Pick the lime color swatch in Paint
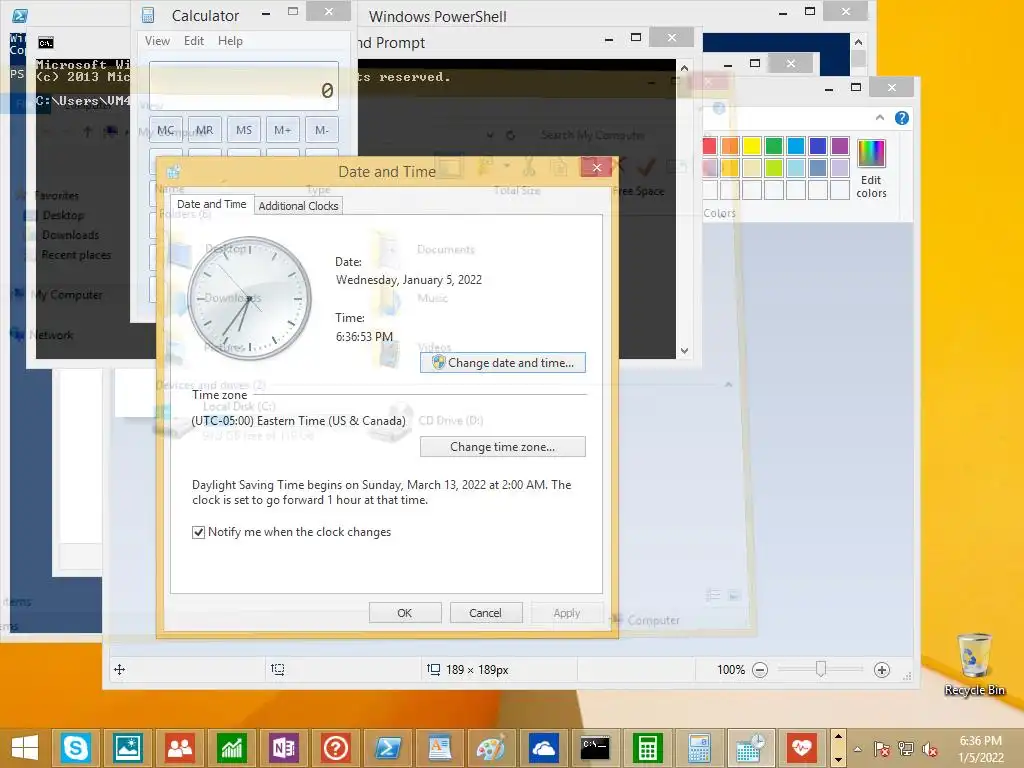The height and width of the screenshot is (768, 1024). click(774, 168)
